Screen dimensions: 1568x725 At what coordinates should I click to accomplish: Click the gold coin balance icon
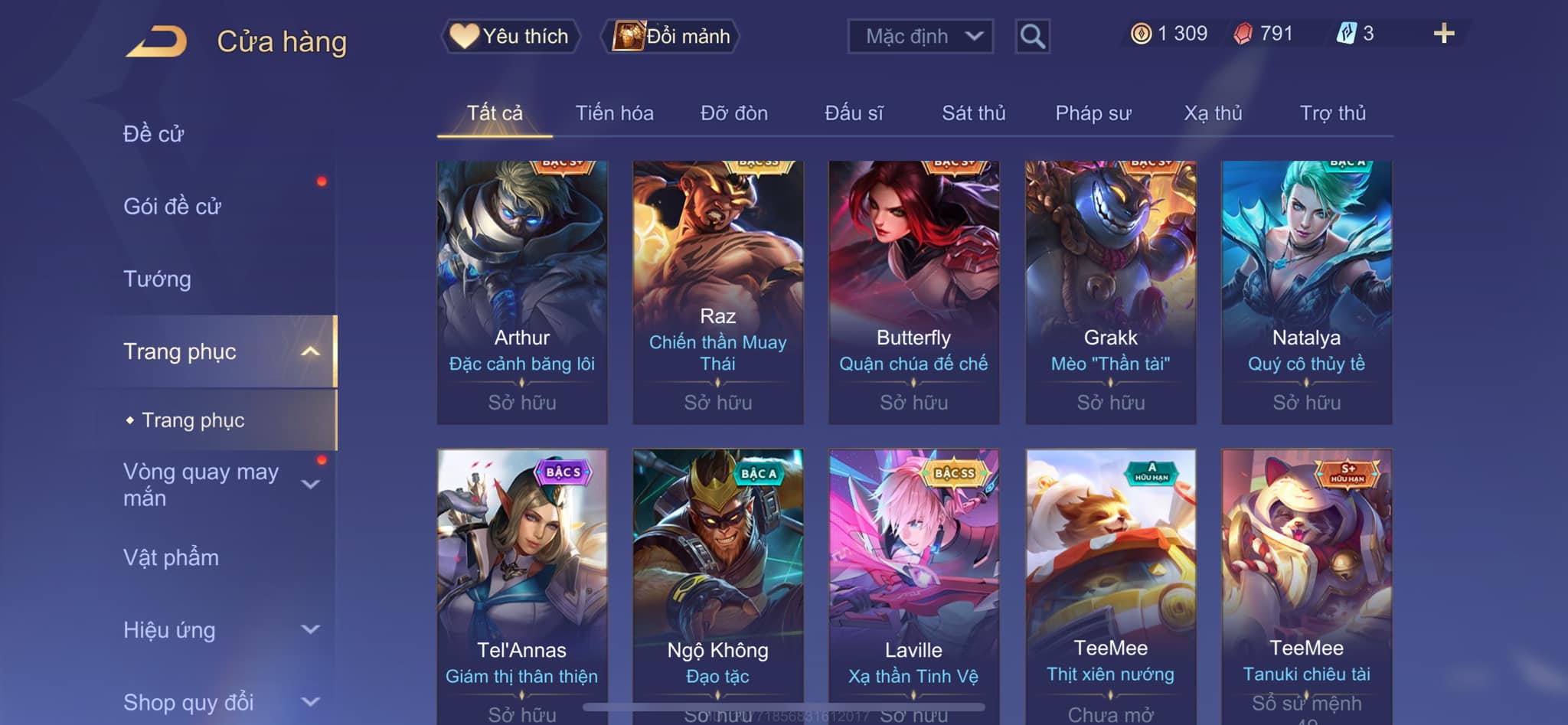pyautogui.click(x=1141, y=34)
